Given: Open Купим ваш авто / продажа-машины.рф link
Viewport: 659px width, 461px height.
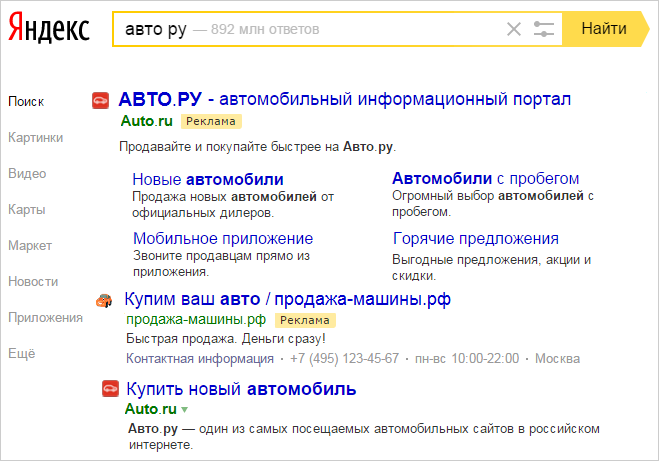Looking at the screenshot, I should (287, 300).
